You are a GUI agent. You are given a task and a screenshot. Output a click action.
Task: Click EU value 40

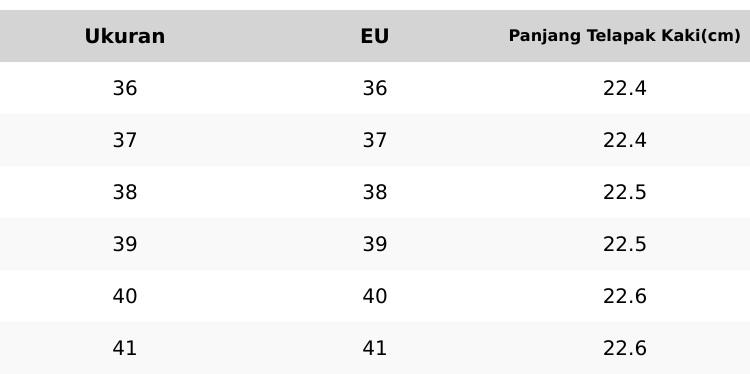point(375,296)
